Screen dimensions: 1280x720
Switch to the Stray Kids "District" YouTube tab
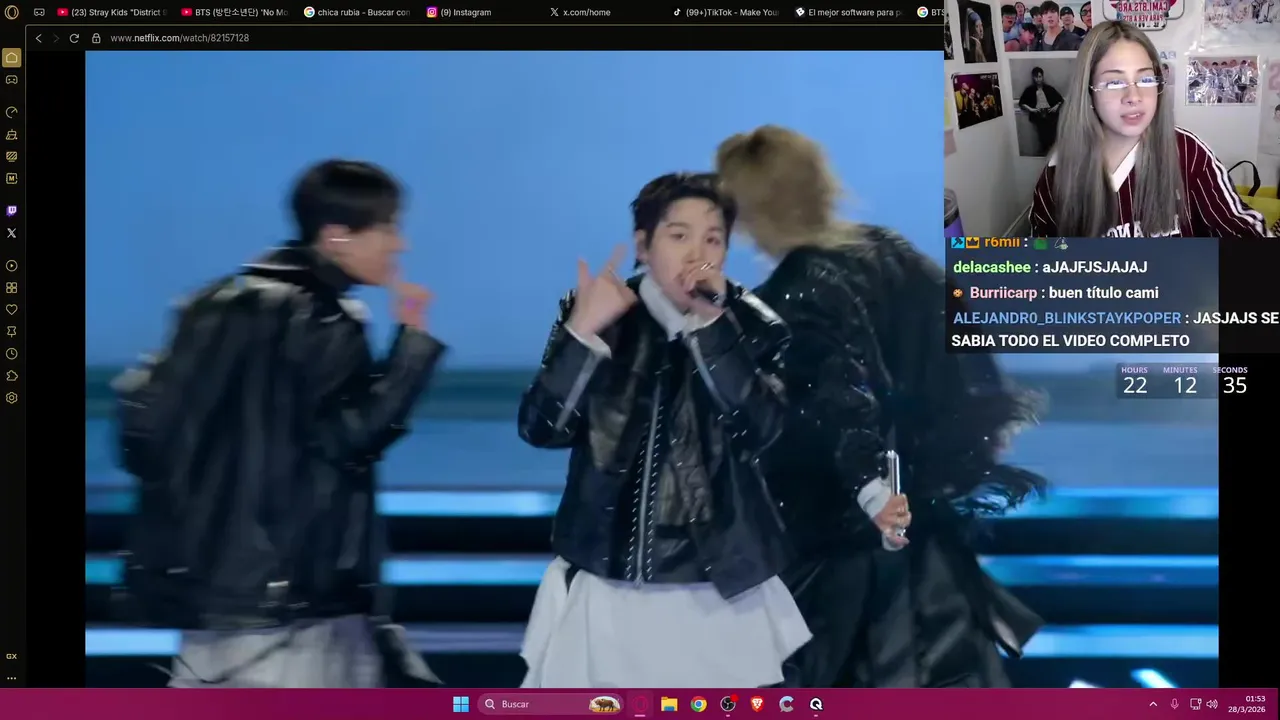click(110, 12)
